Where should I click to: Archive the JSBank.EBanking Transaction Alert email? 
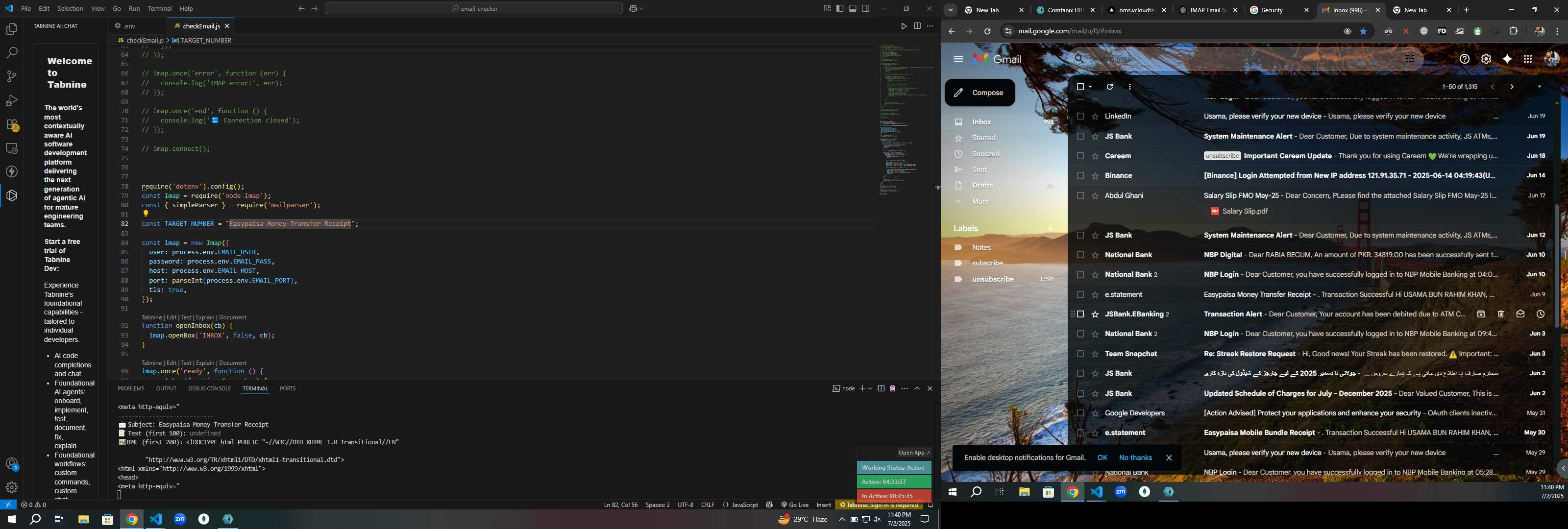tap(1481, 314)
